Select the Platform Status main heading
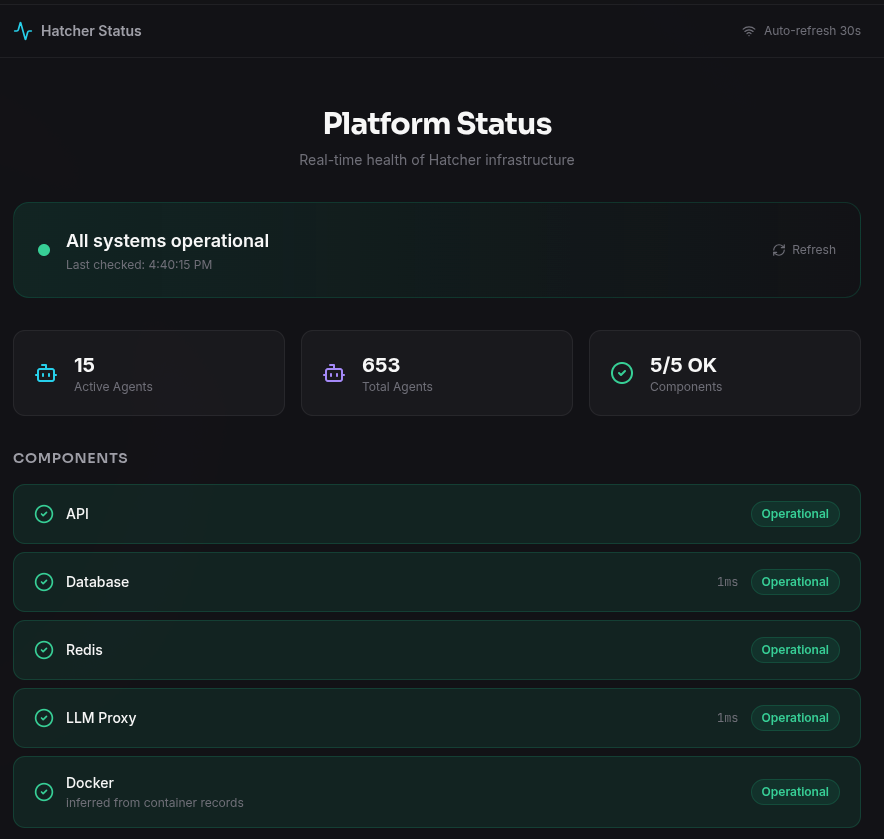 [437, 123]
